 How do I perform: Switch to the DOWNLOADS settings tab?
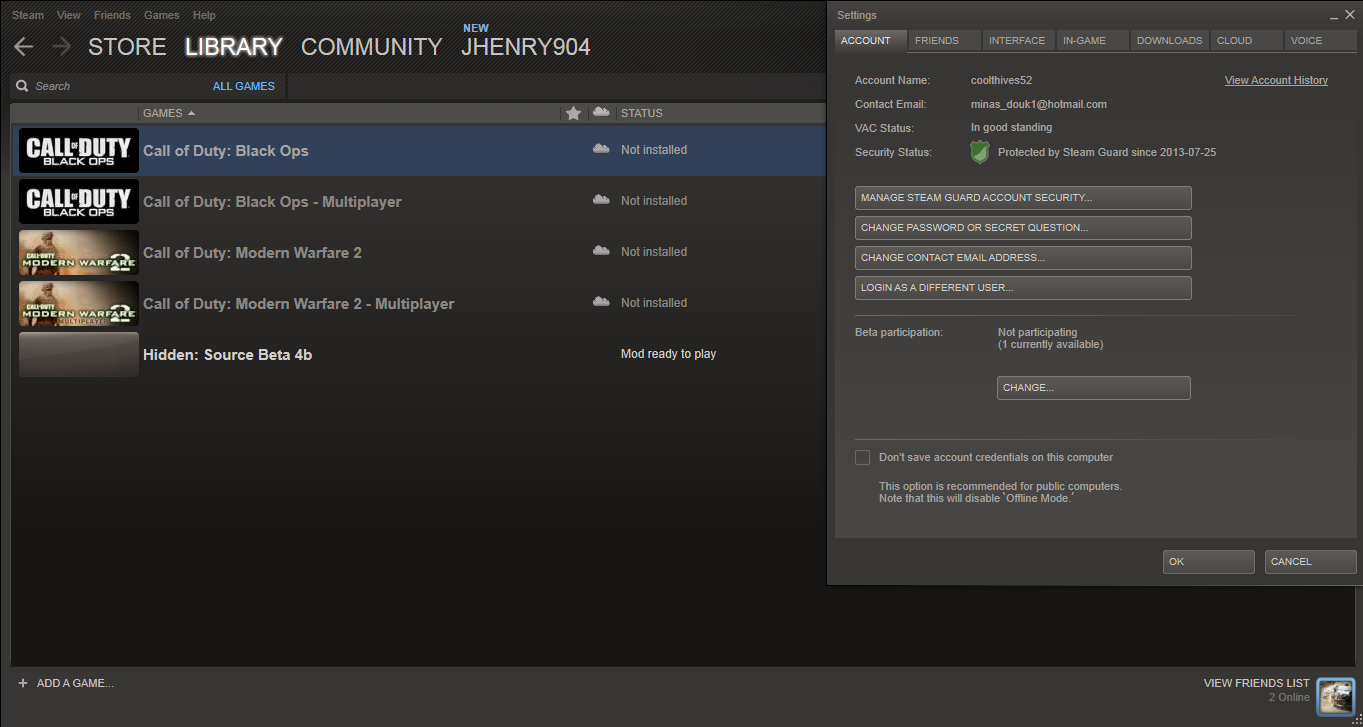coord(1170,40)
